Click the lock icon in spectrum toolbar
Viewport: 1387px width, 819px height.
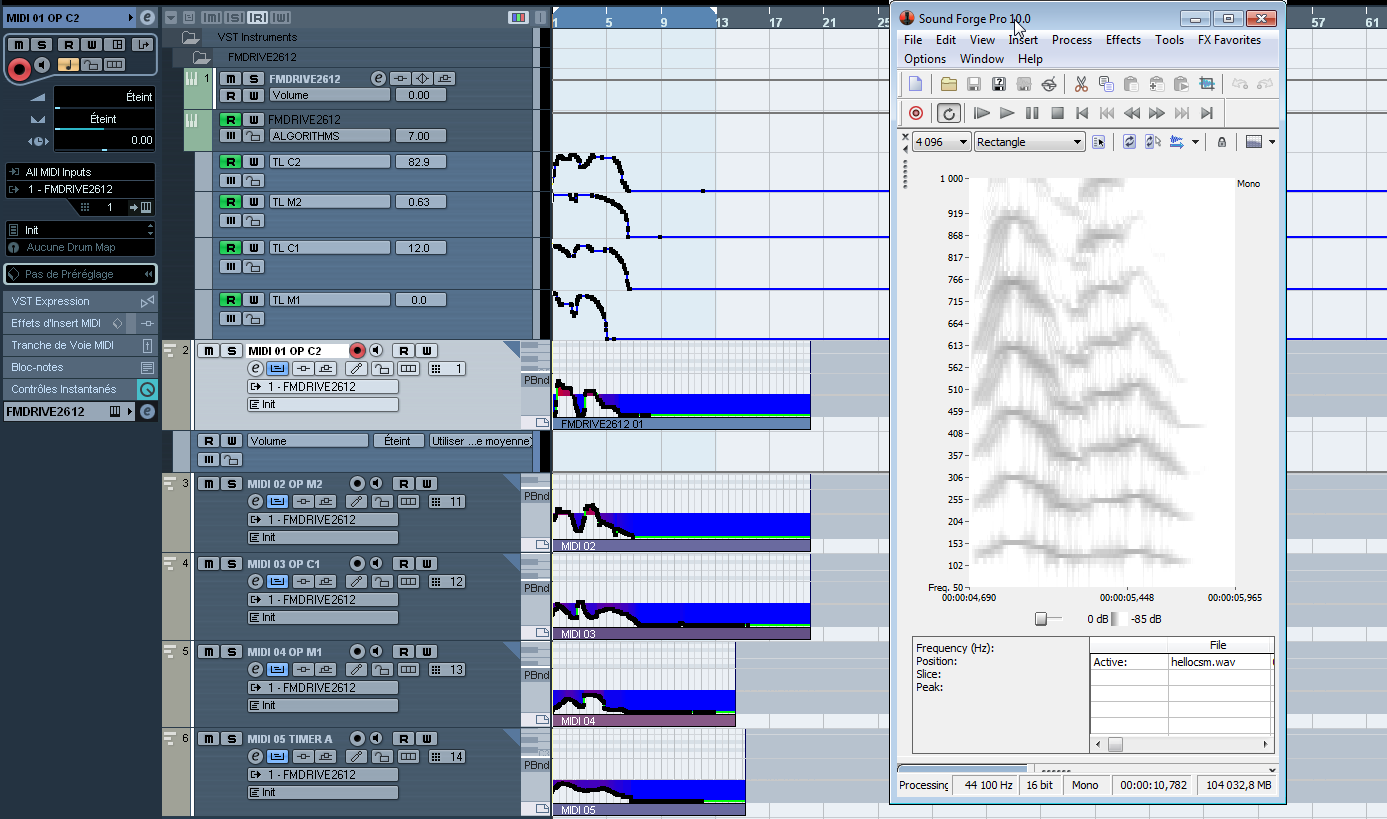pyautogui.click(x=1221, y=142)
